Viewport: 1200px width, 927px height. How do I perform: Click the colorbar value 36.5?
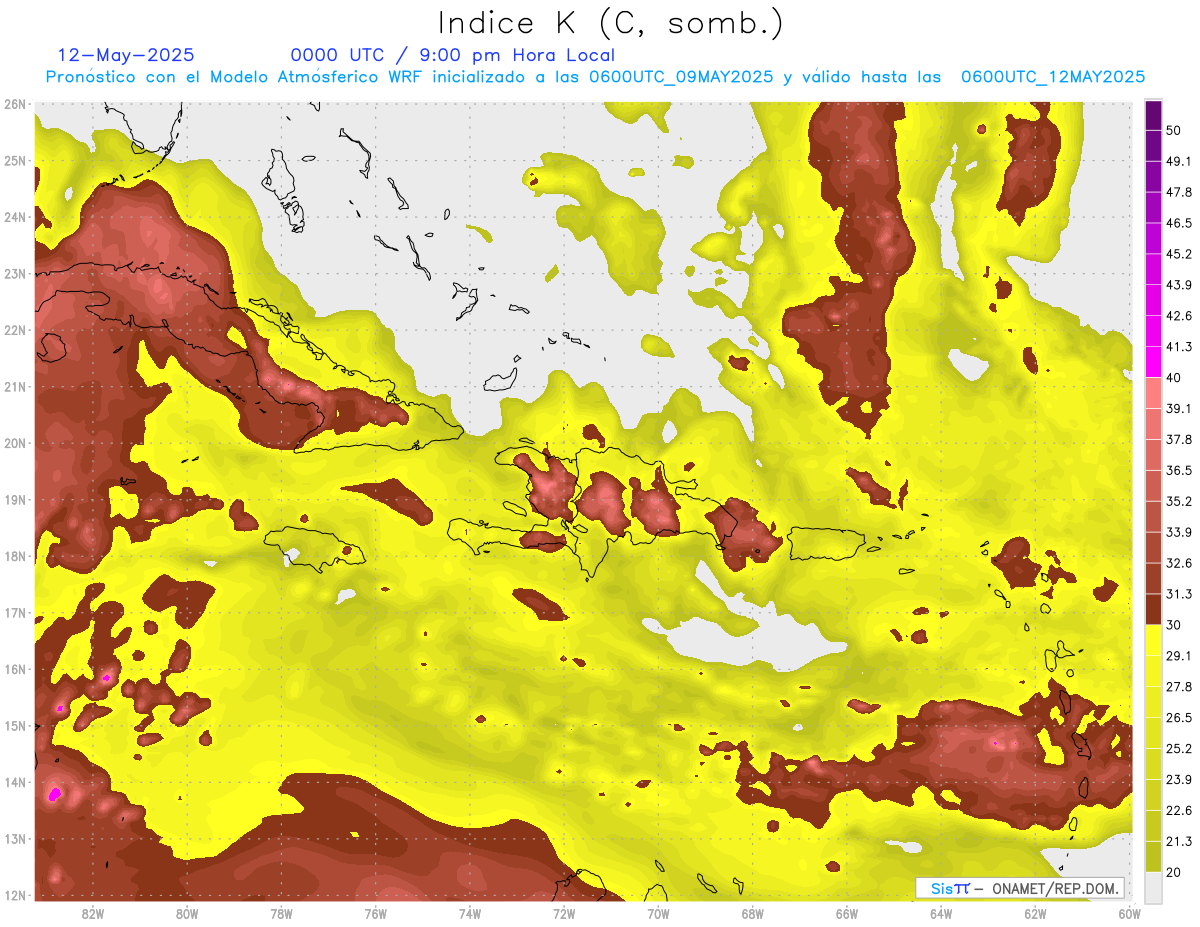click(1180, 470)
